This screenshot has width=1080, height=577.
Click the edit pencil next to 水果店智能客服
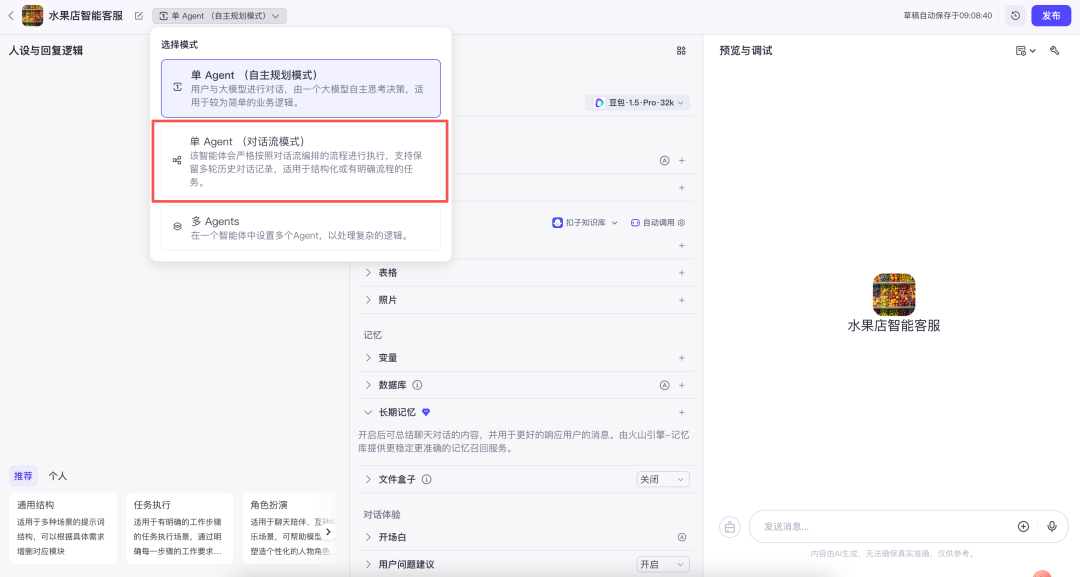(x=139, y=16)
